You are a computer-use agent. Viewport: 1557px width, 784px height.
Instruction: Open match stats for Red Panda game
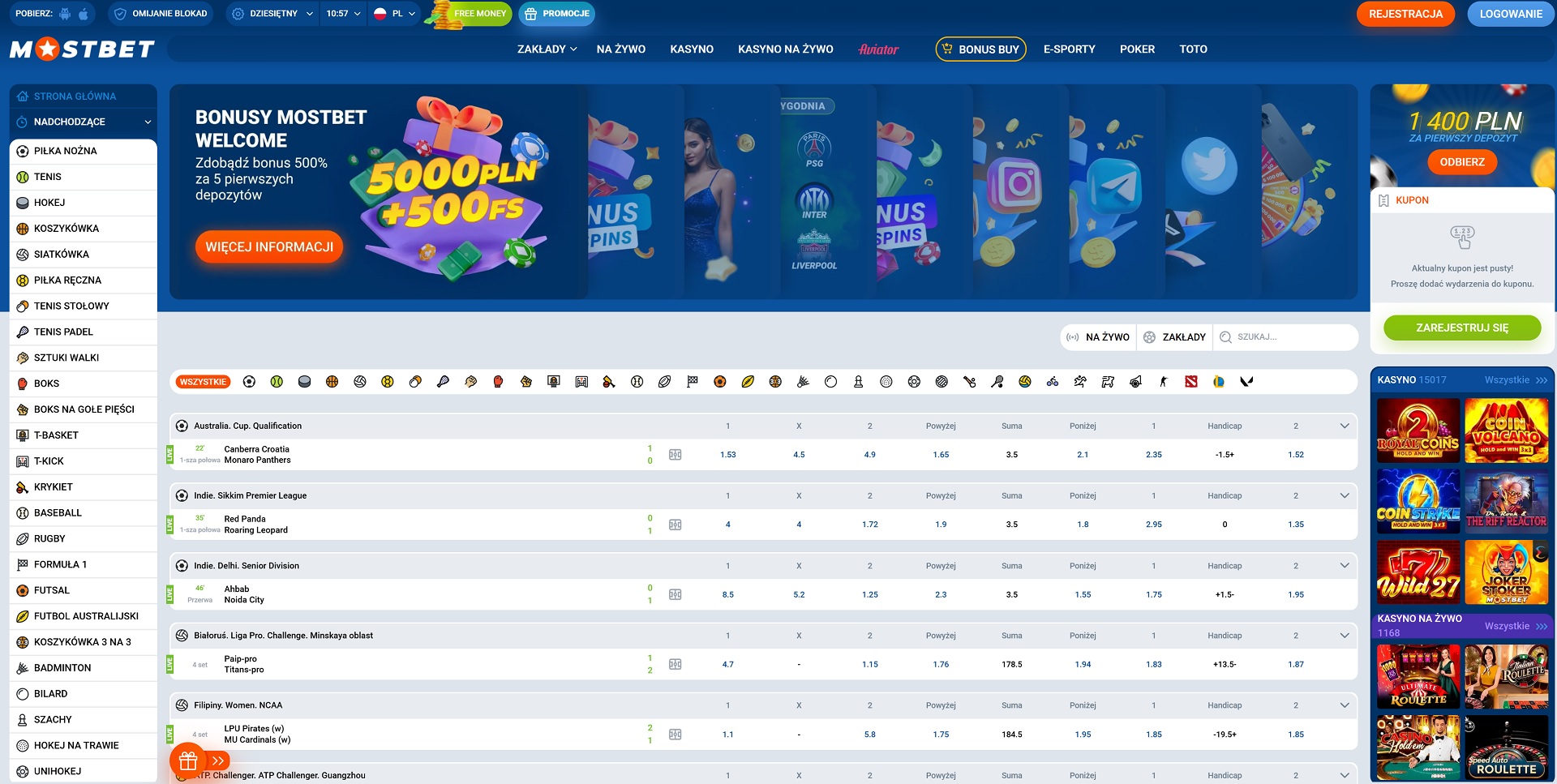(x=675, y=525)
